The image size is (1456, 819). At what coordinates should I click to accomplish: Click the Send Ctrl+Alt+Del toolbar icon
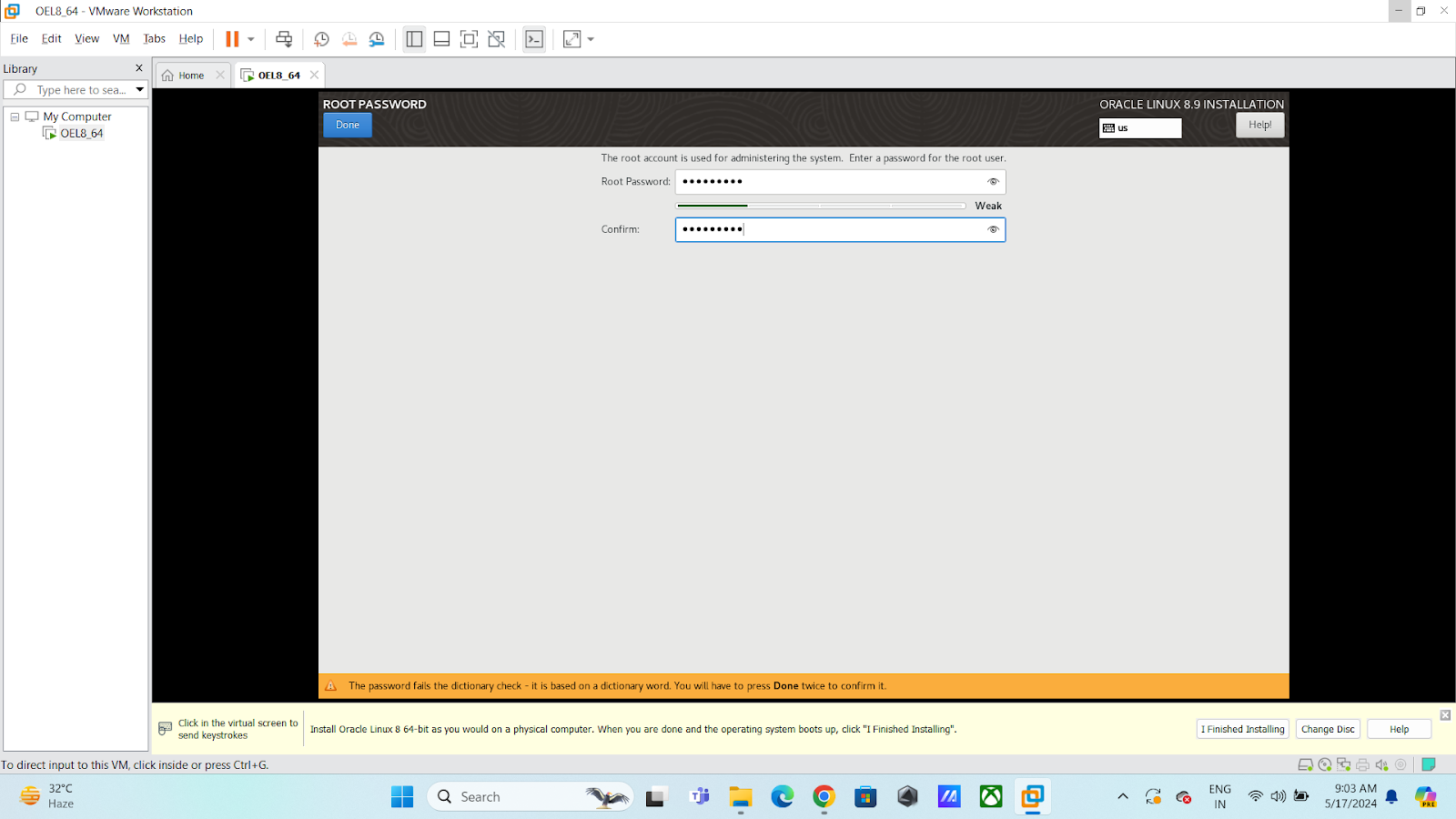pos(284,39)
